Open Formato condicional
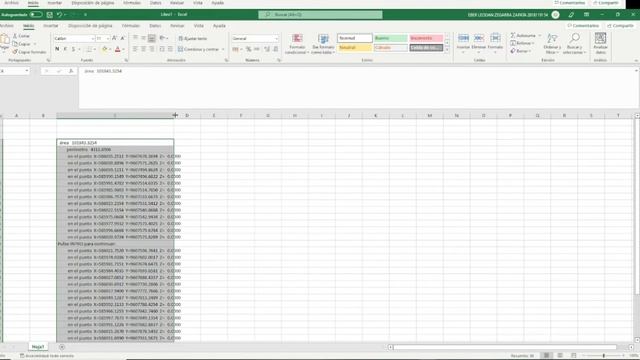The height and width of the screenshot is (360, 640). (x=297, y=44)
